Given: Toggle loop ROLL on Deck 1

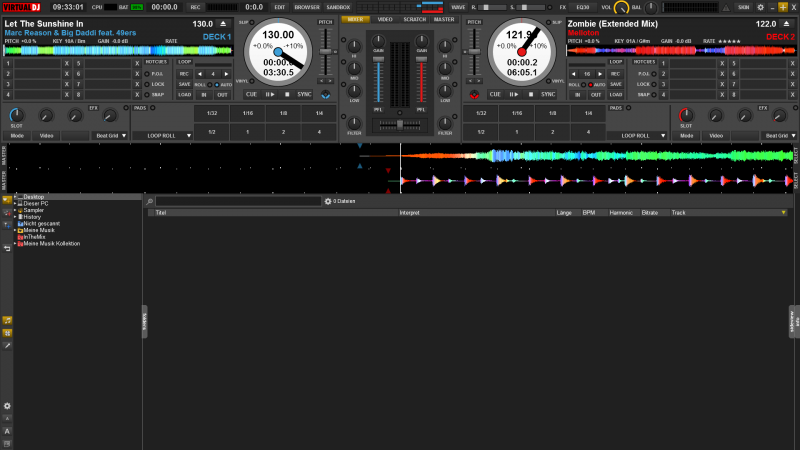Looking at the screenshot, I should [x=210, y=85].
